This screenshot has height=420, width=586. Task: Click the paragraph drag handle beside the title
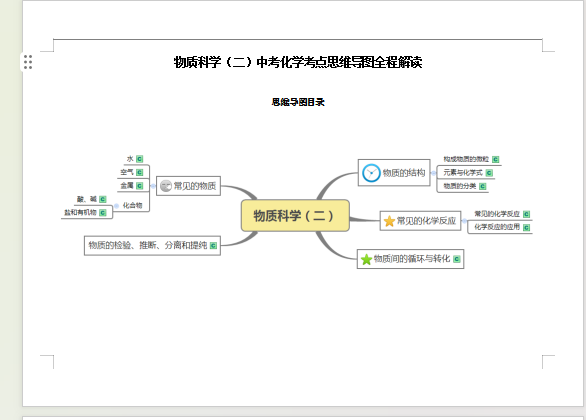(28, 62)
